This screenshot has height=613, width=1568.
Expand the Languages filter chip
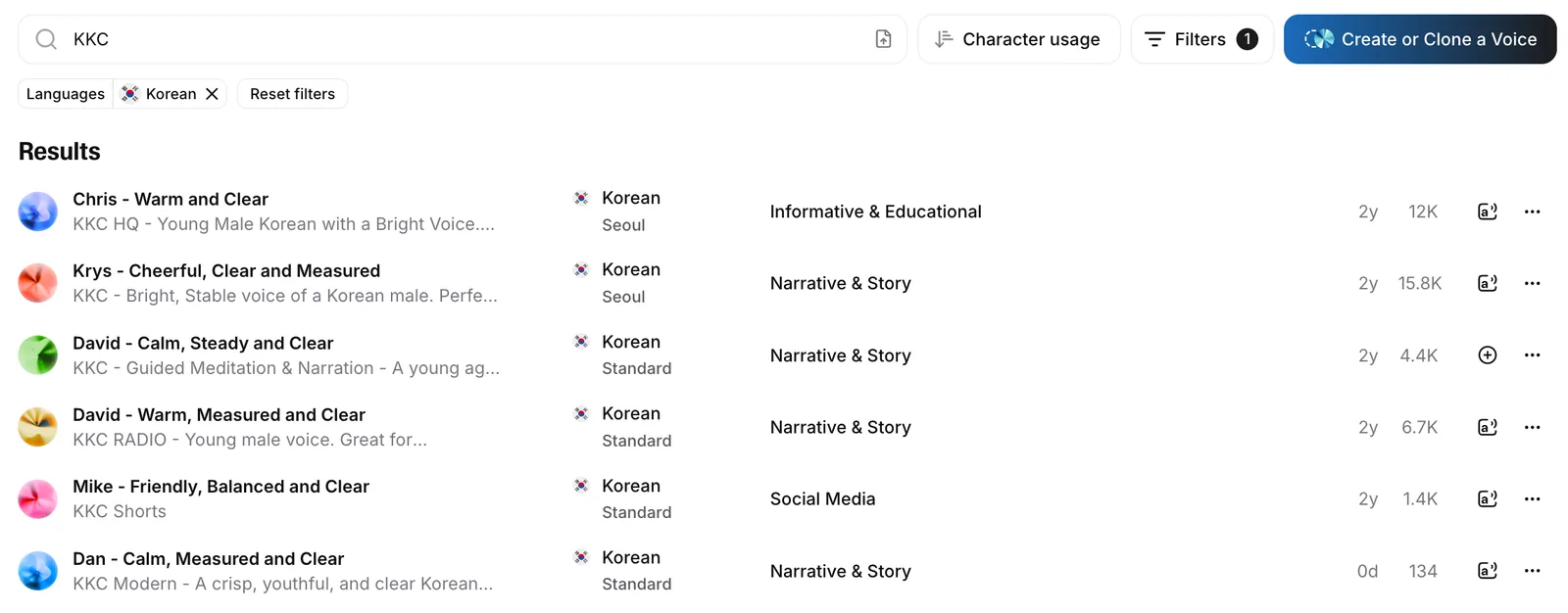click(66, 94)
